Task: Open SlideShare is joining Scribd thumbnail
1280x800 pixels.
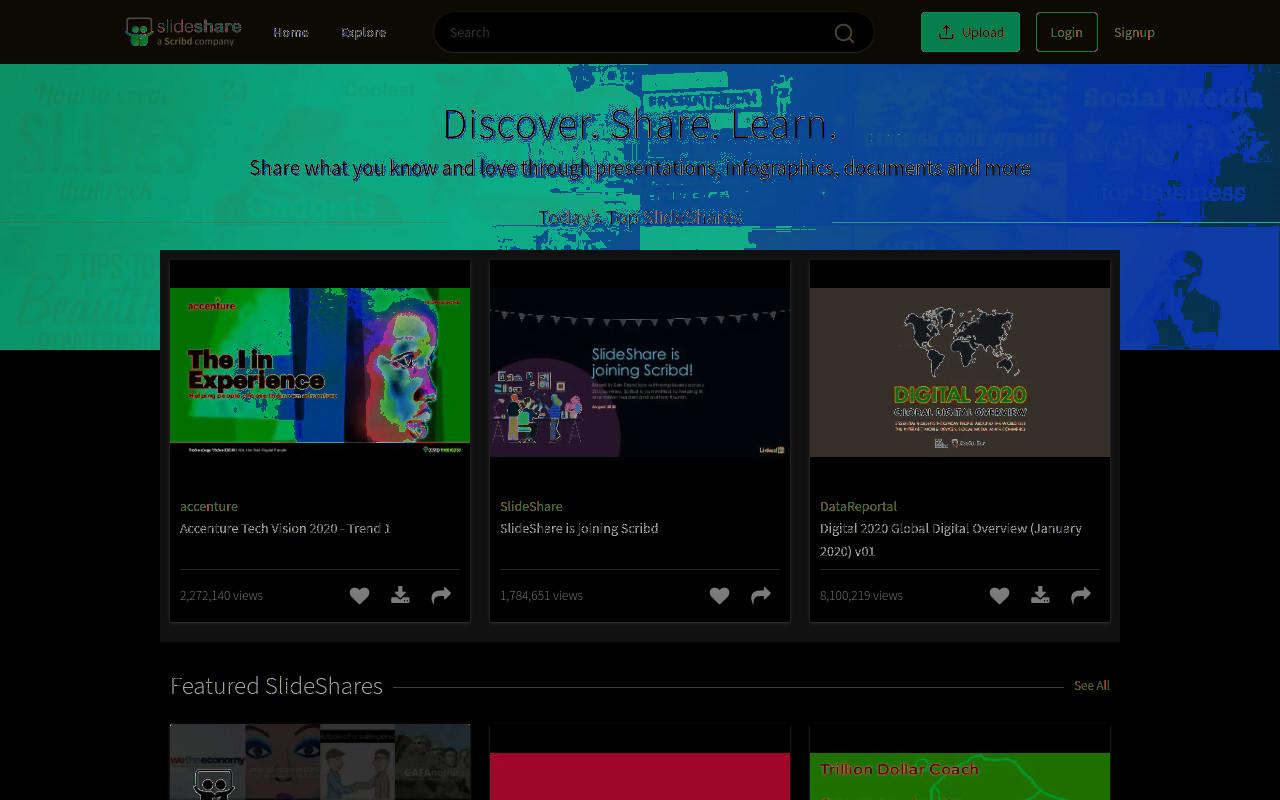Action: pyautogui.click(x=640, y=372)
